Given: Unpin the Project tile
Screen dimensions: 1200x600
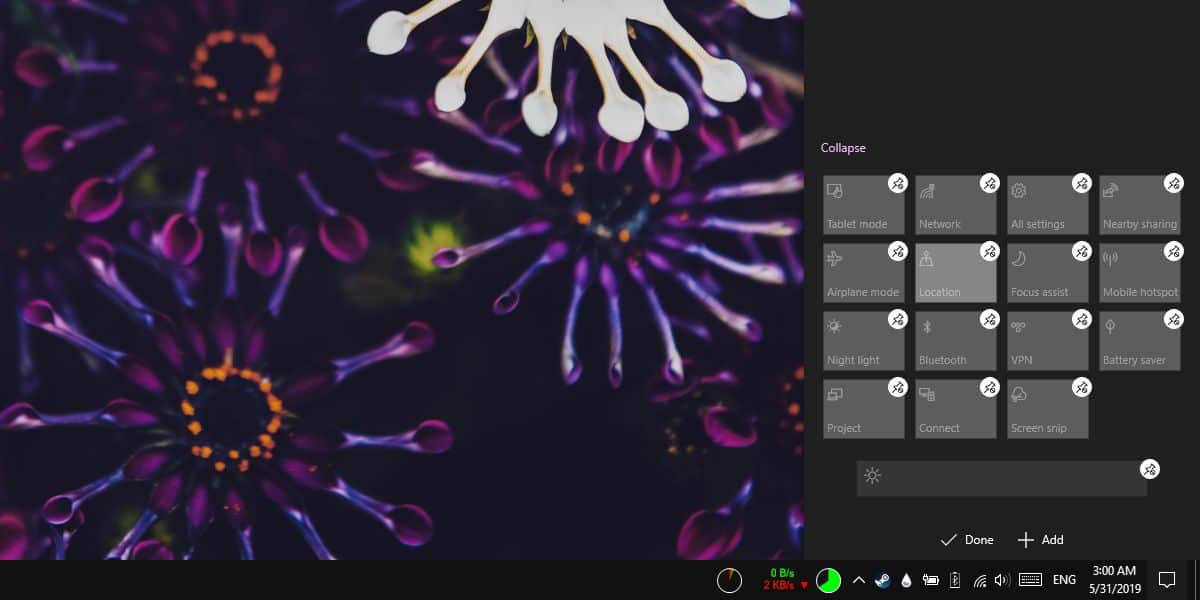Looking at the screenshot, I should tap(897, 387).
